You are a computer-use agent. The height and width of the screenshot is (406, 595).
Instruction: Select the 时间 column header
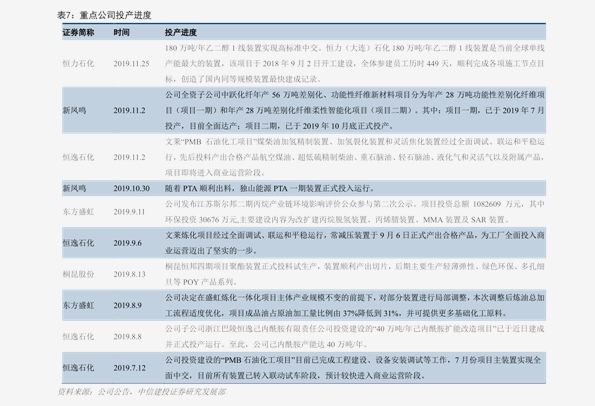121,33
